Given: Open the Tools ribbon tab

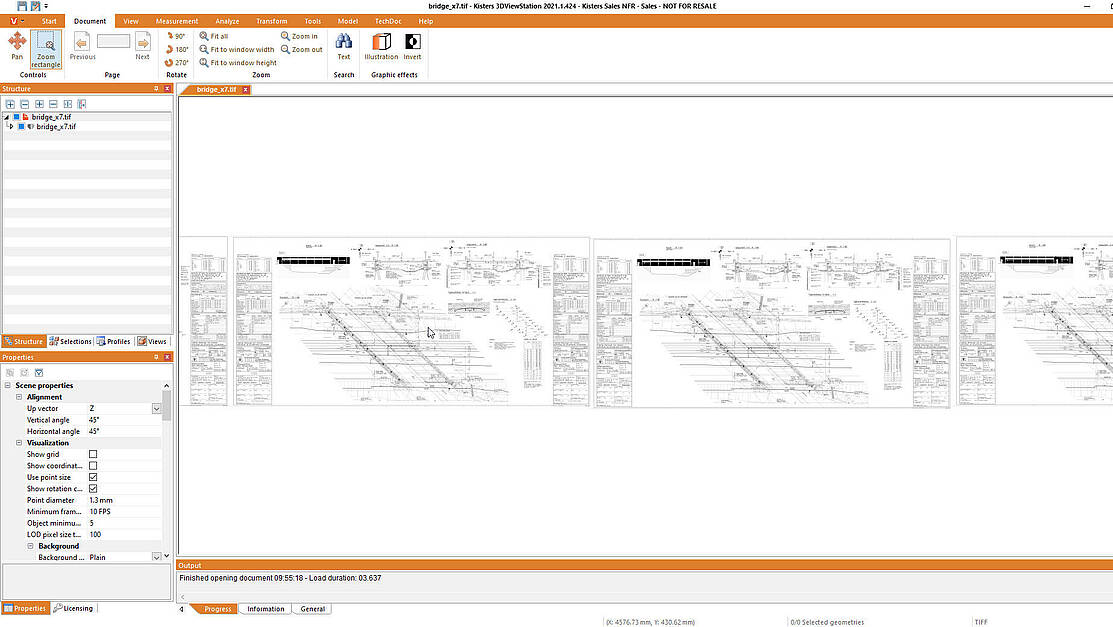Looking at the screenshot, I should tap(312, 21).
